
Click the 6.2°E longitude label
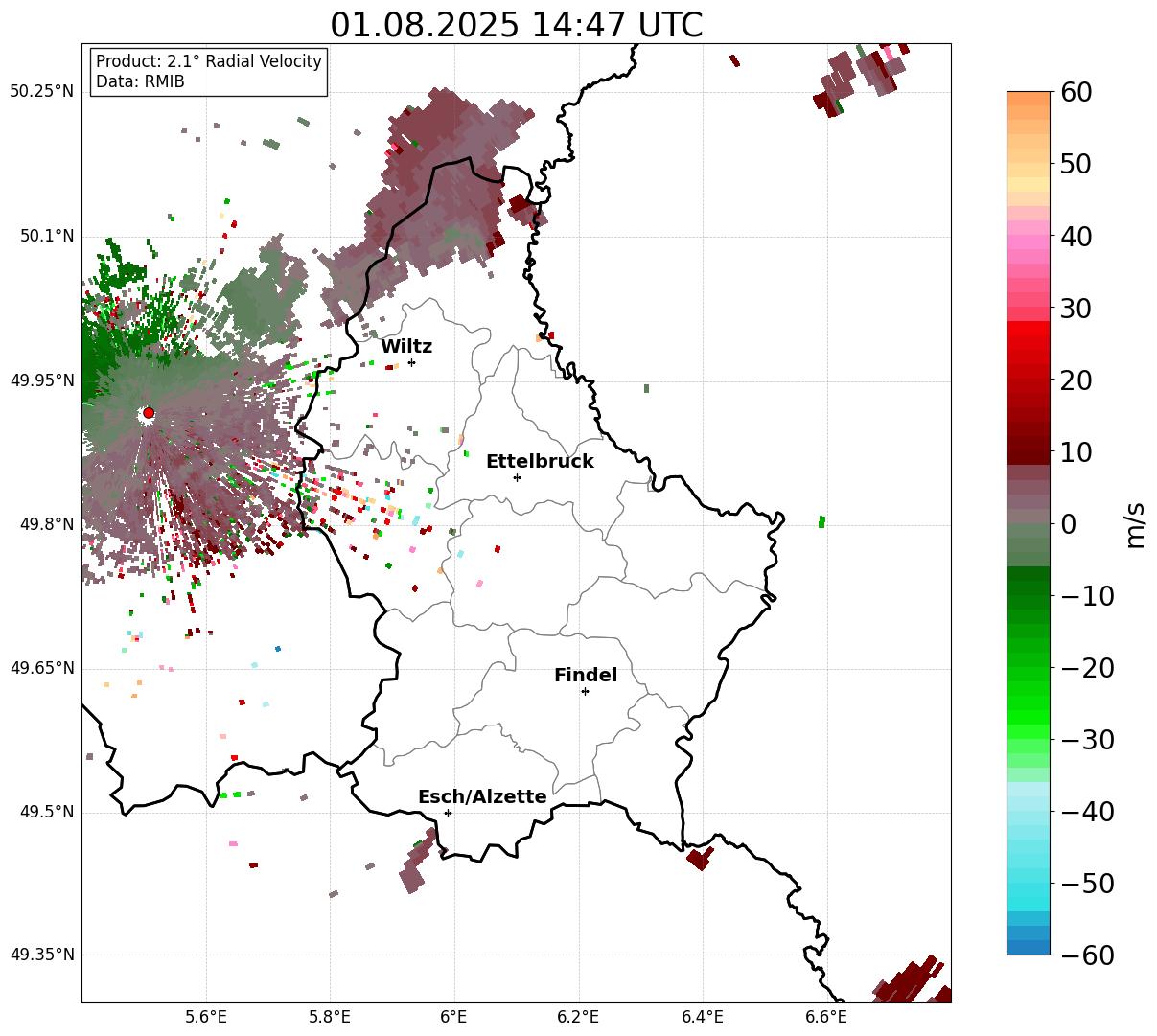click(x=578, y=1017)
